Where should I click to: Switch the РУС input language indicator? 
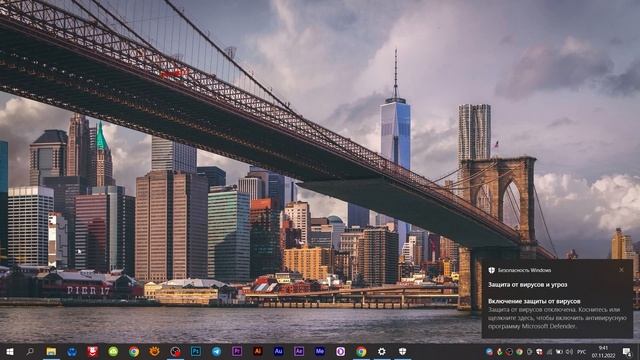[582, 352]
